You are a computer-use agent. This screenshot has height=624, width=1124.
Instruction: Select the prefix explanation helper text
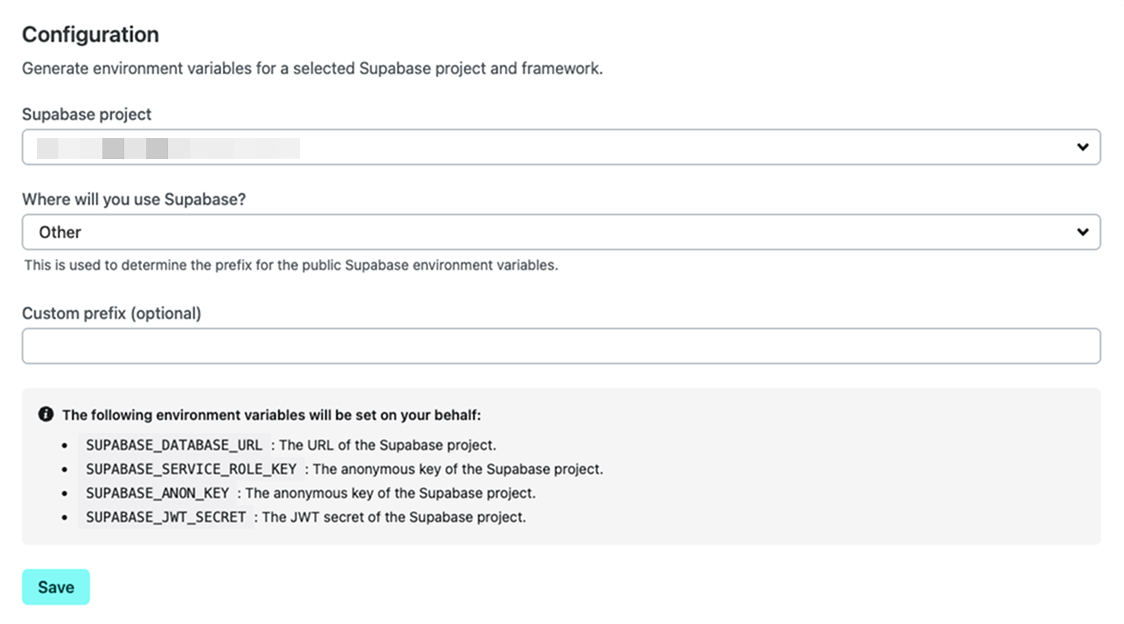(291, 265)
